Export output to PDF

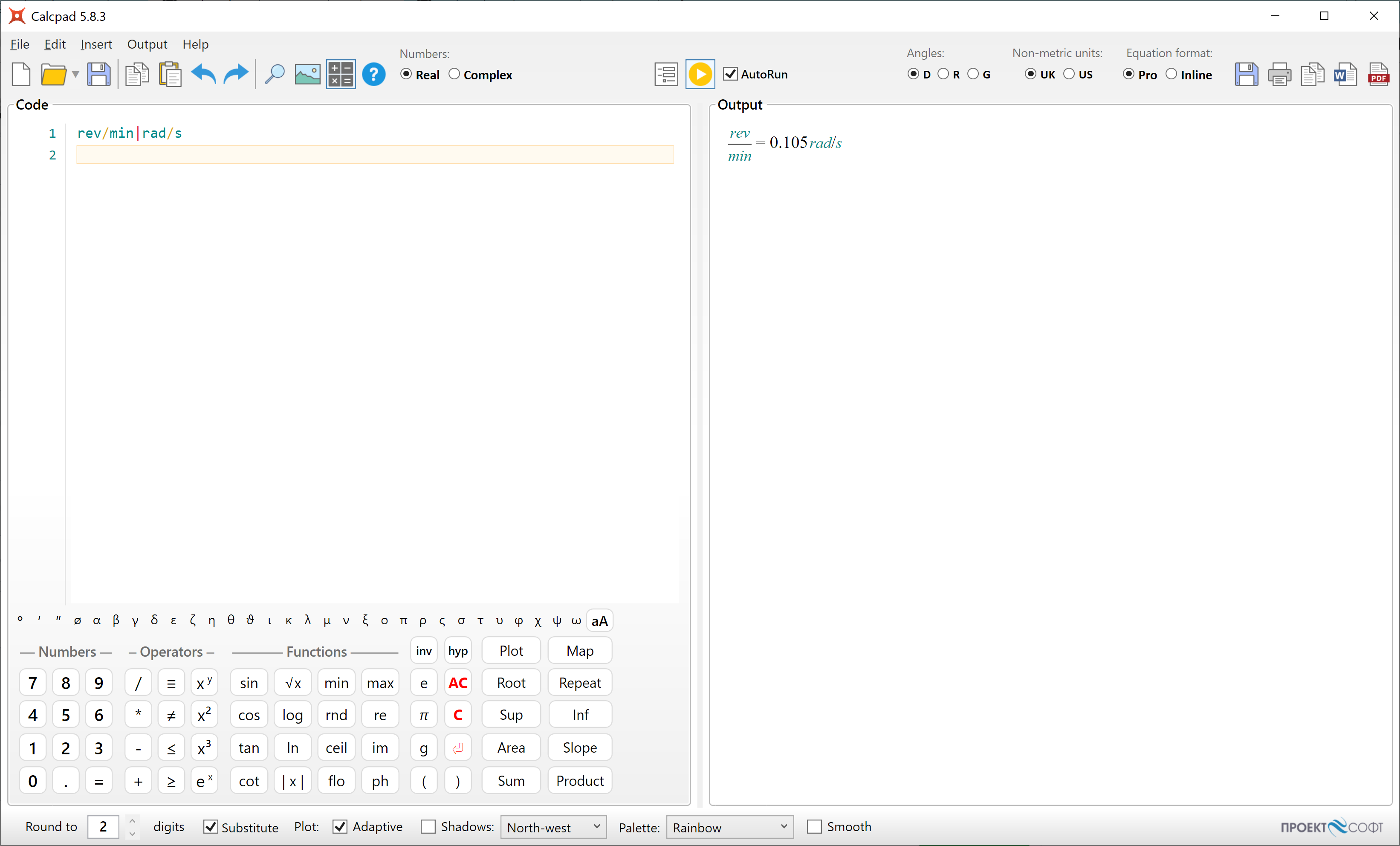(x=1378, y=75)
